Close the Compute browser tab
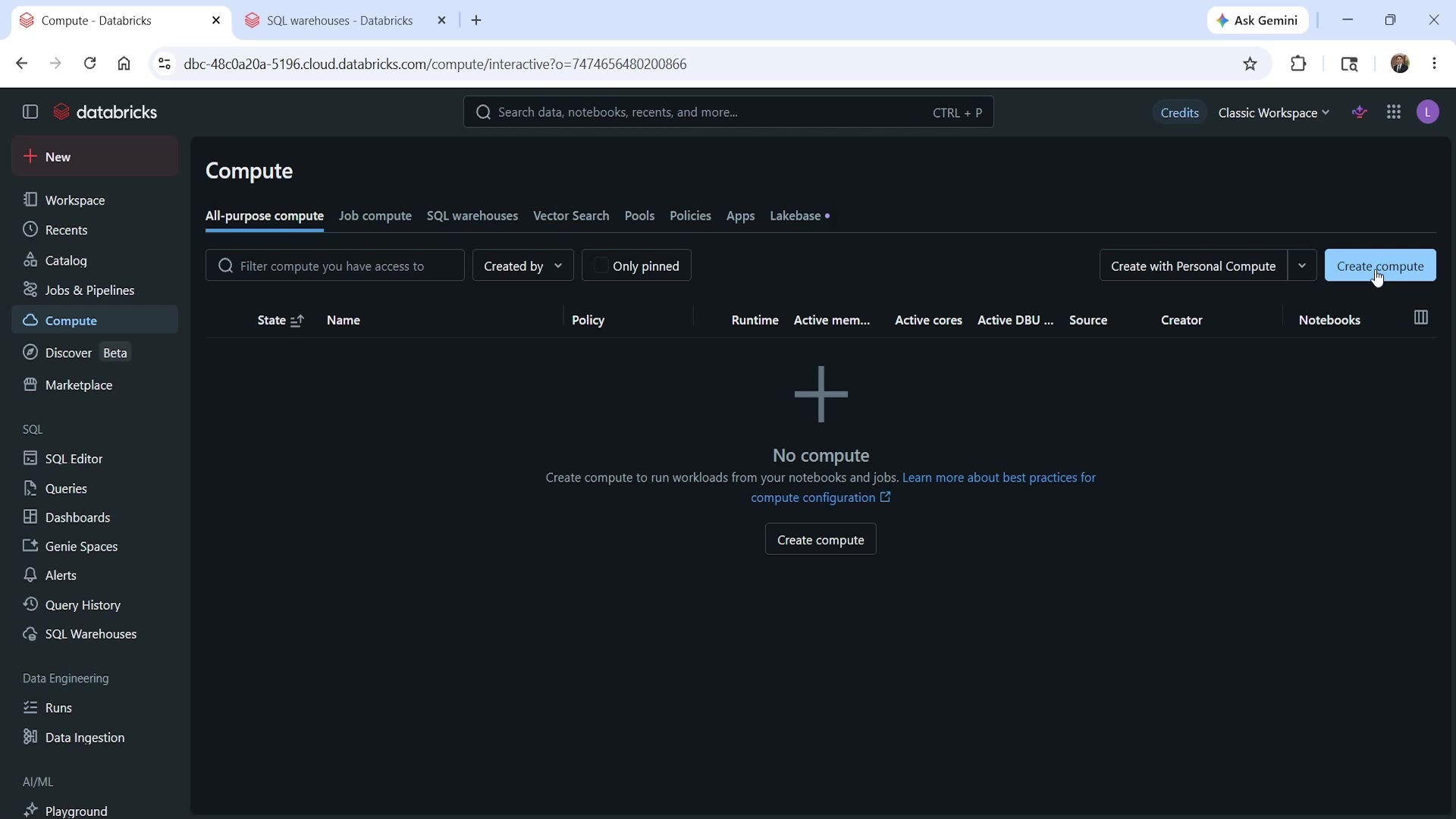Viewport: 1456px width, 819px height. 217,20
